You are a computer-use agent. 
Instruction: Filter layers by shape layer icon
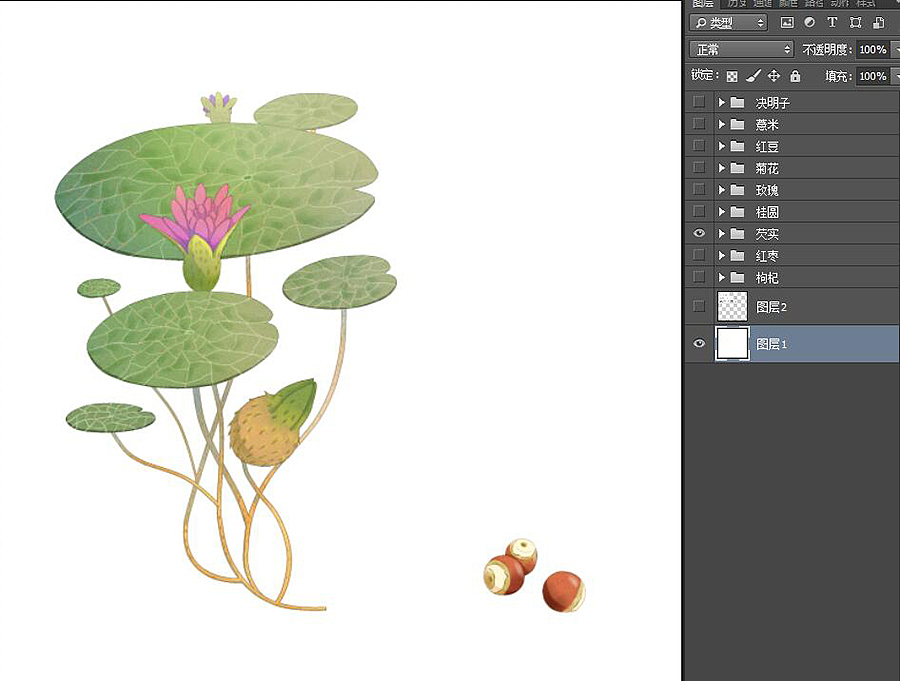(855, 22)
